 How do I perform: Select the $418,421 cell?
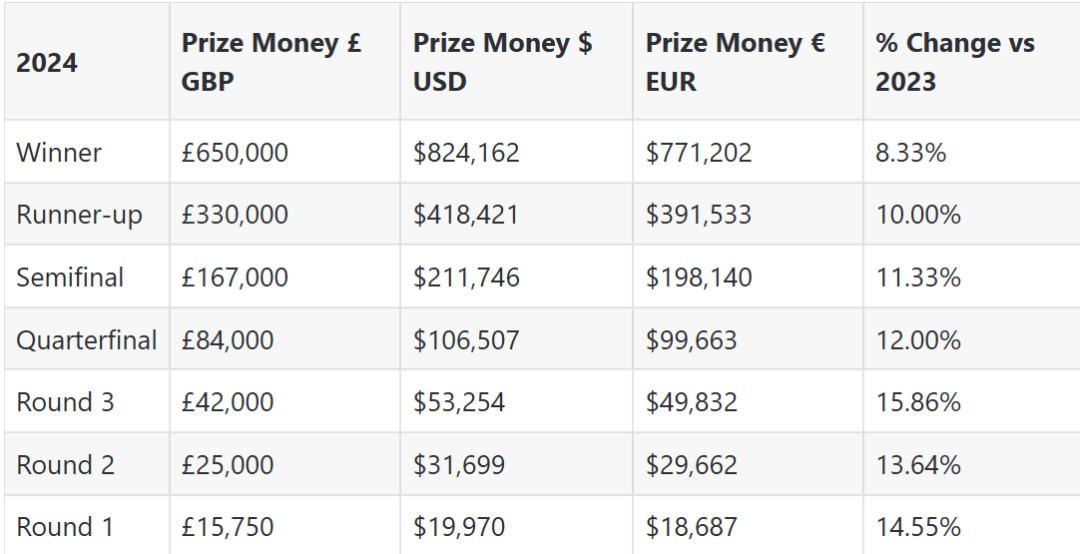click(x=466, y=215)
